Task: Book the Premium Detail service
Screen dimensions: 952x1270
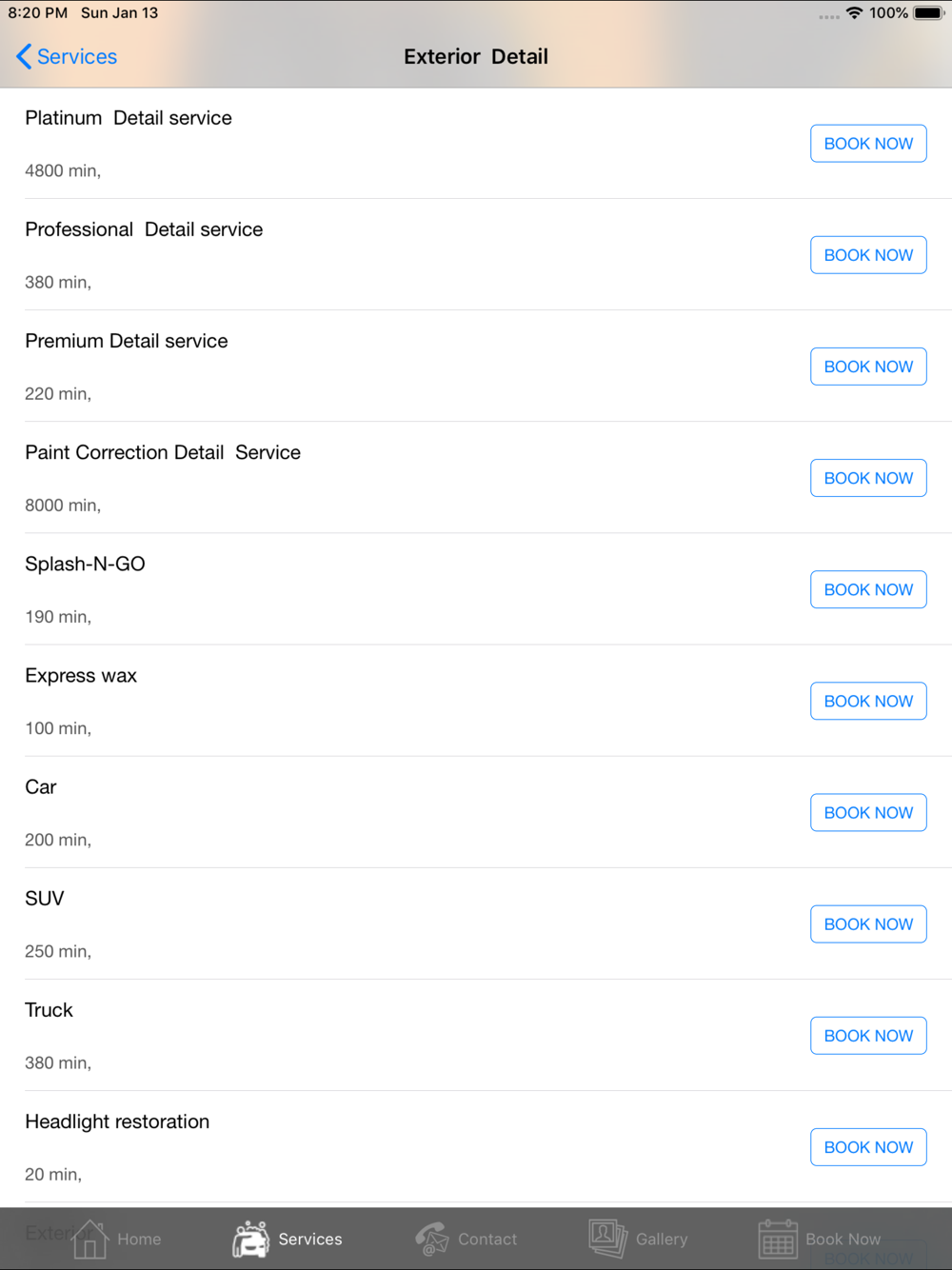Action: click(x=868, y=367)
